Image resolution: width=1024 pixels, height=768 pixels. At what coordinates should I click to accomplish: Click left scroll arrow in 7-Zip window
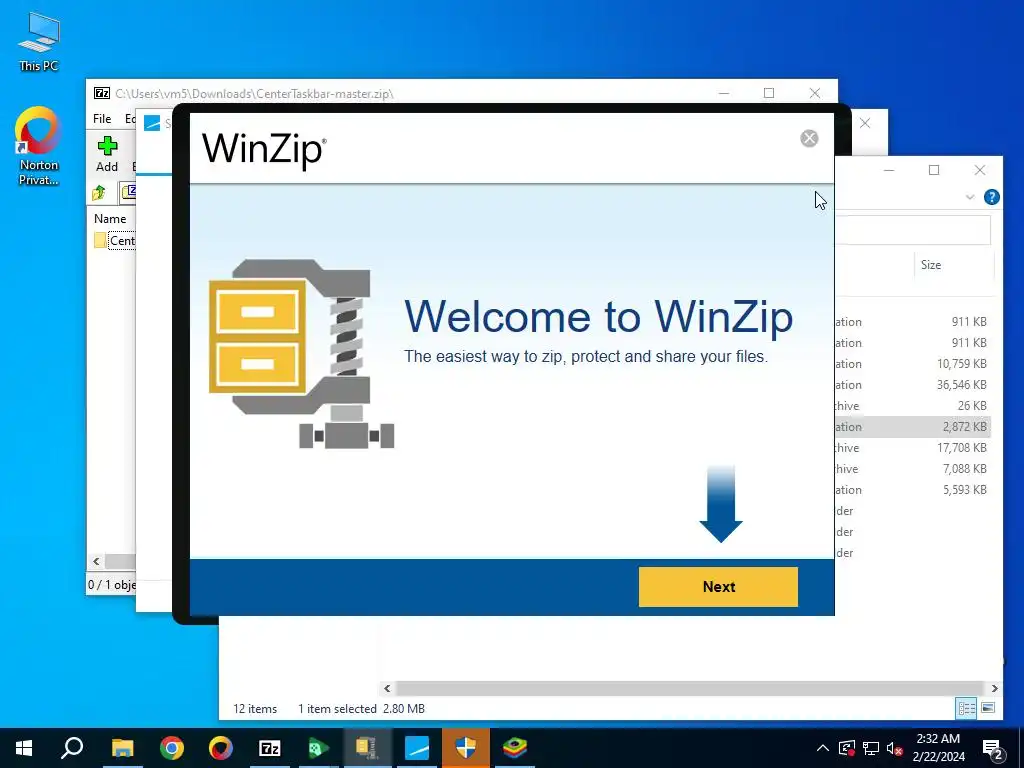[97, 561]
